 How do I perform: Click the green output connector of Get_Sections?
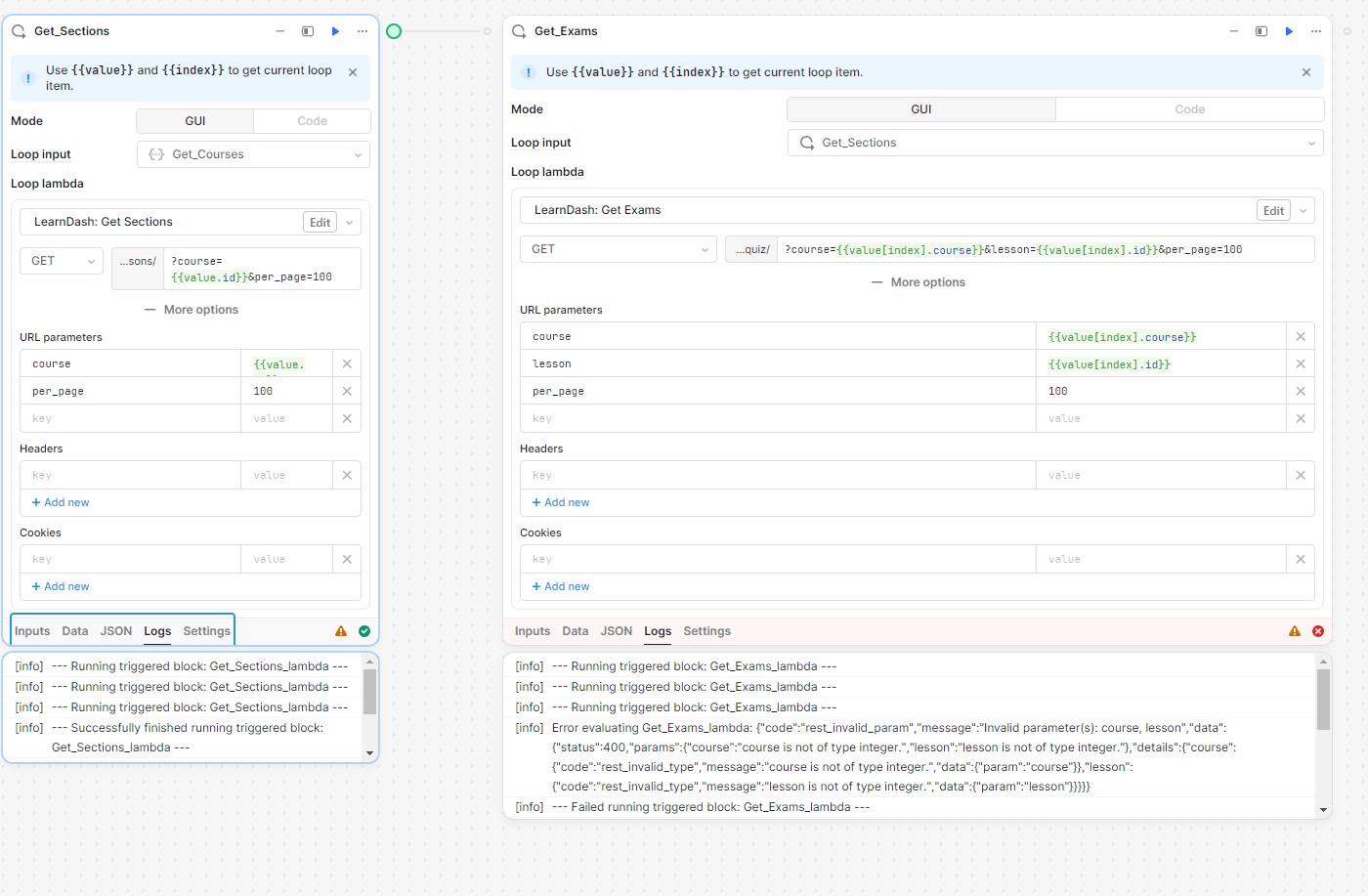coord(394,31)
